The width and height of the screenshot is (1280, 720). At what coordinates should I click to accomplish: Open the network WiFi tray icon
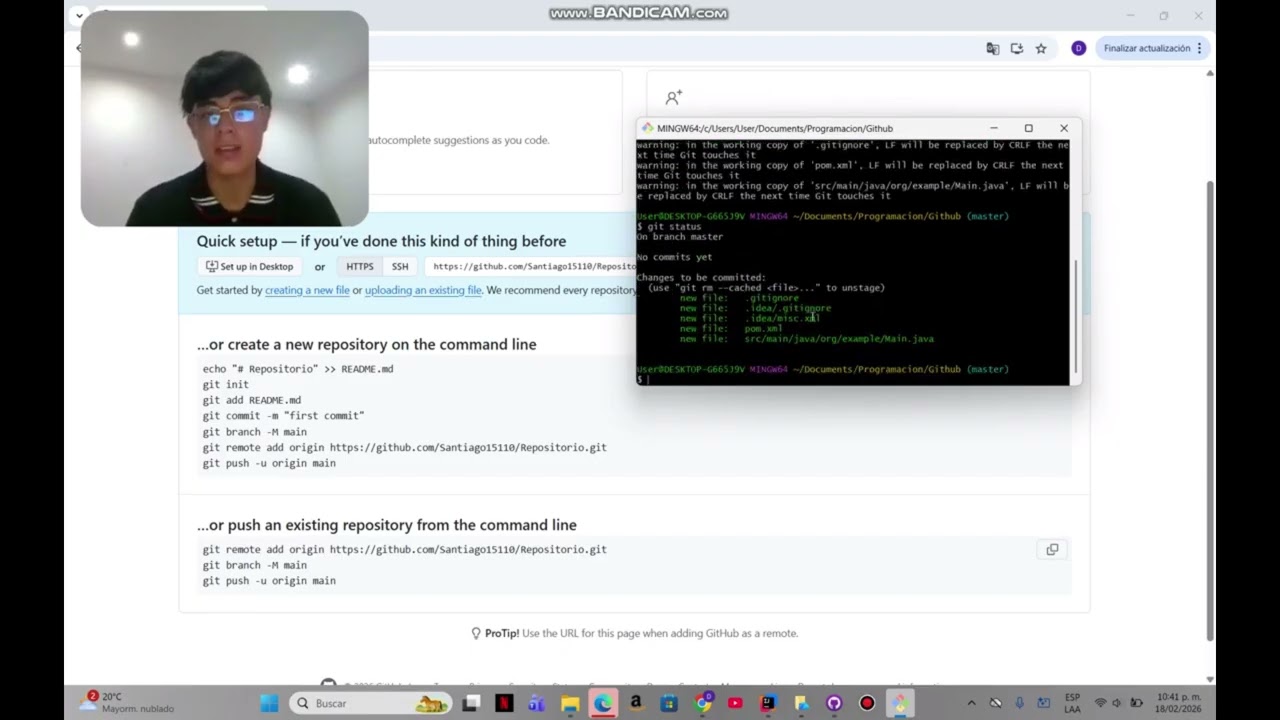click(1101, 703)
